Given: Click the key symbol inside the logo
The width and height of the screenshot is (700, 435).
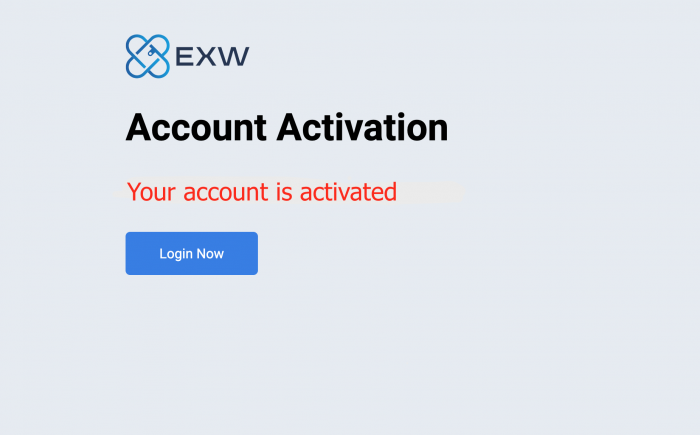Looking at the screenshot, I should (x=152, y=52).
